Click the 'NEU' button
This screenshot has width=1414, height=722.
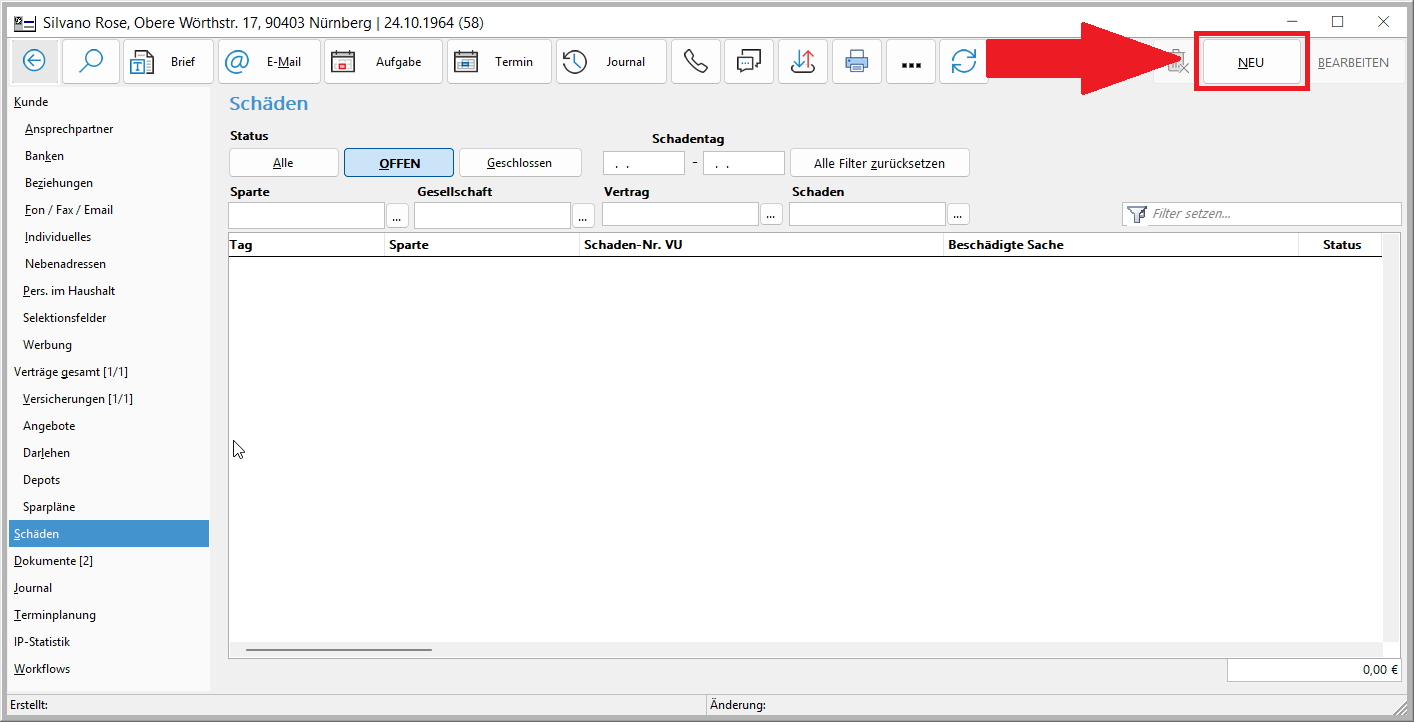(1251, 62)
